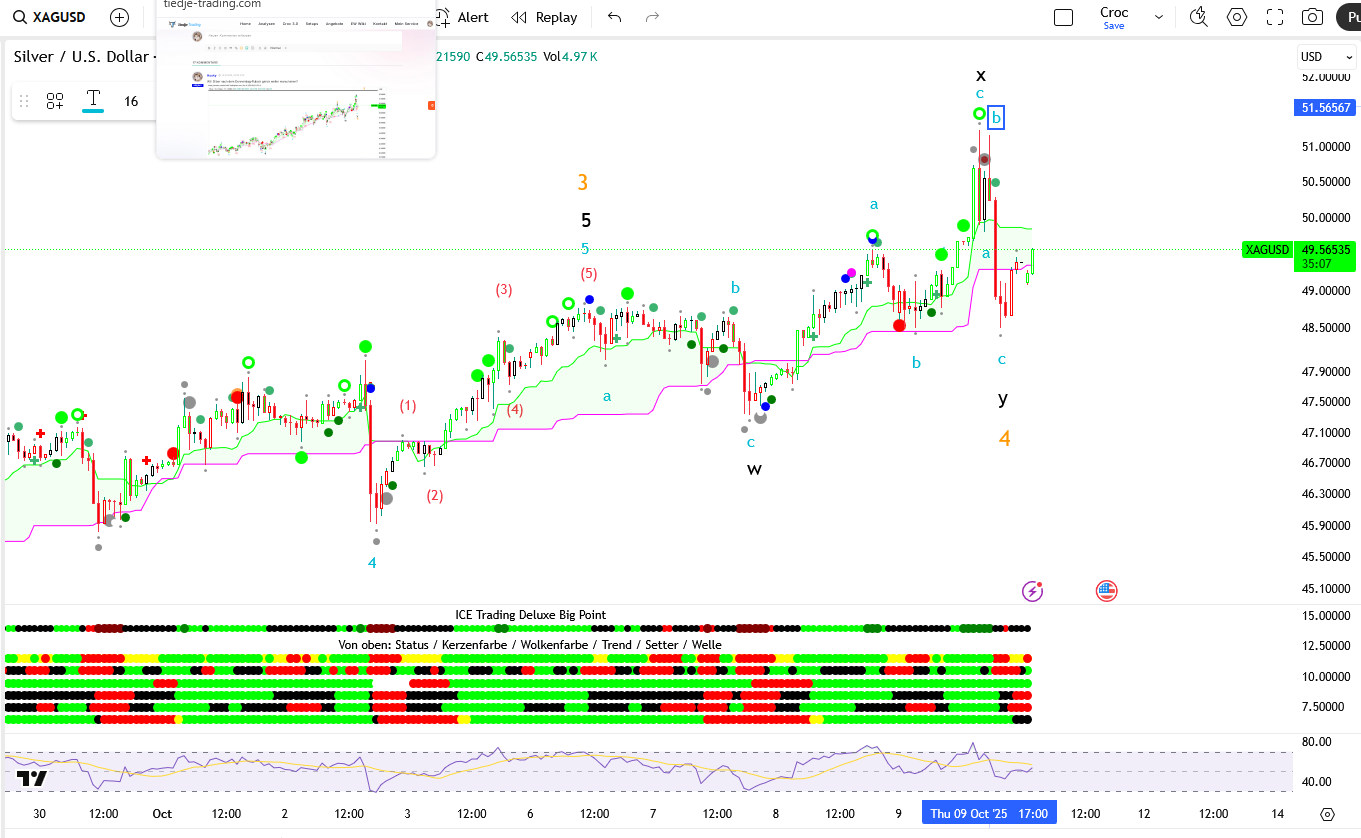The height and width of the screenshot is (838, 1361).
Task: Open the chart layout setup square icon
Action: (1063, 17)
